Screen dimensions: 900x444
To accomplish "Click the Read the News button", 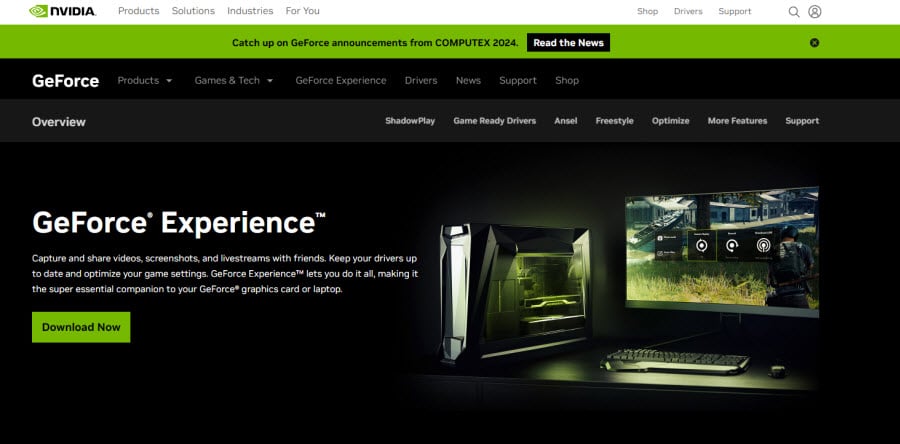I will point(568,42).
